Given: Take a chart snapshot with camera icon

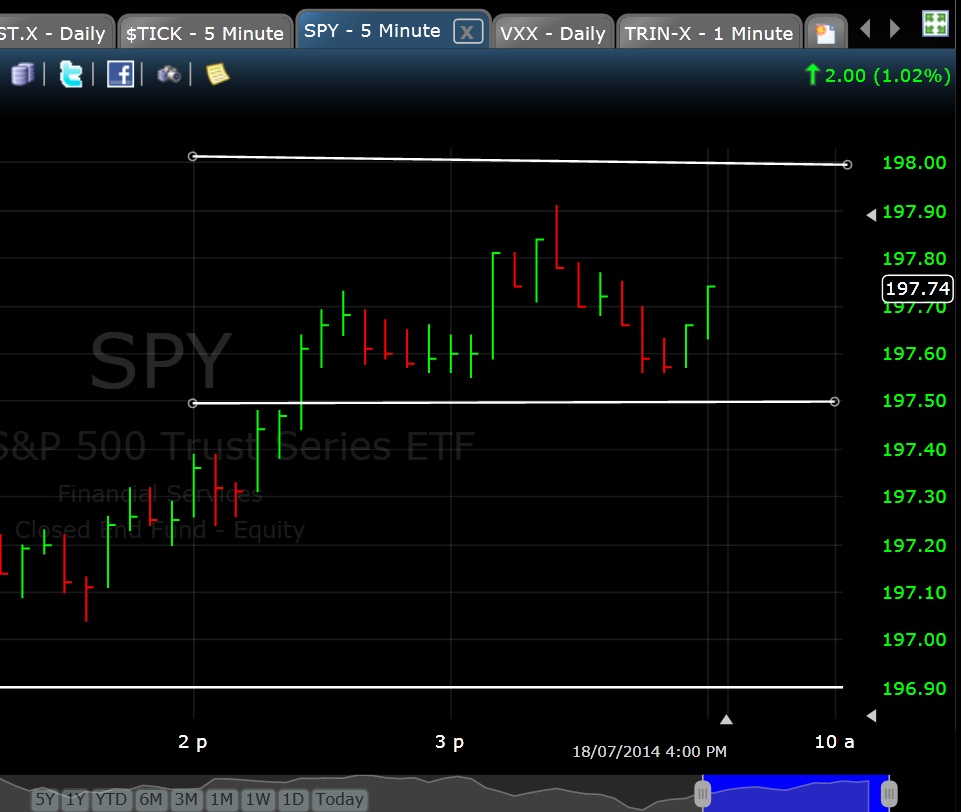Looking at the screenshot, I should [169, 75].
